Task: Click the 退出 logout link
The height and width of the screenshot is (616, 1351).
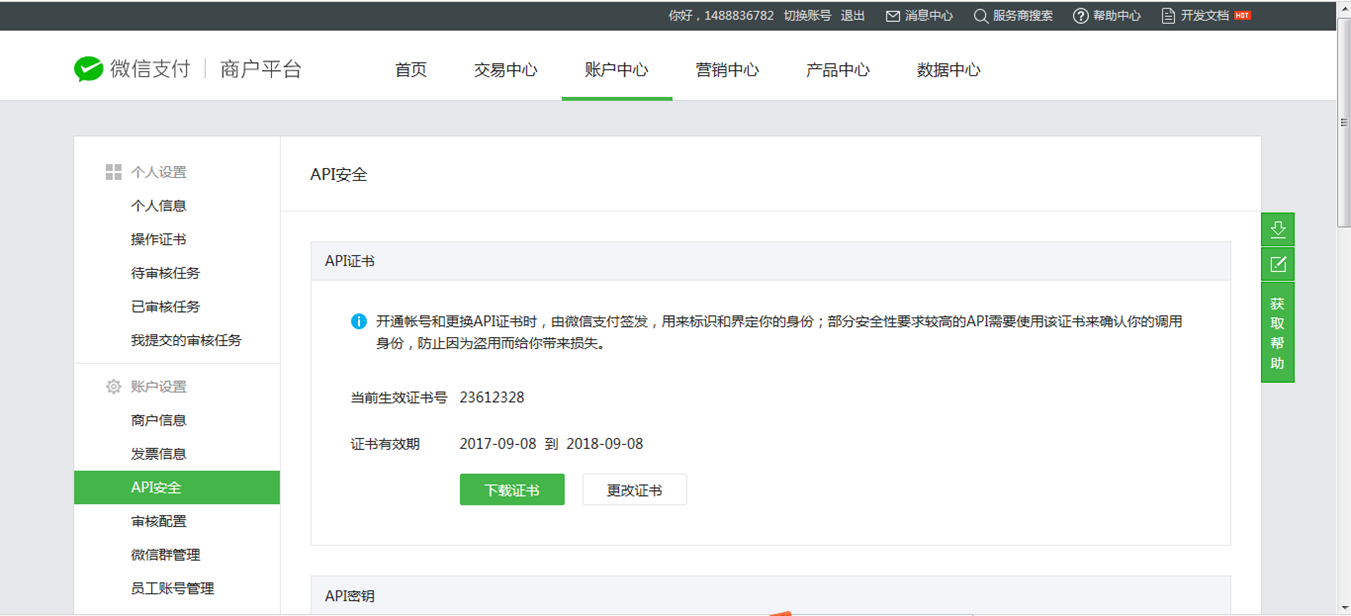Action: tap(853, 16)
